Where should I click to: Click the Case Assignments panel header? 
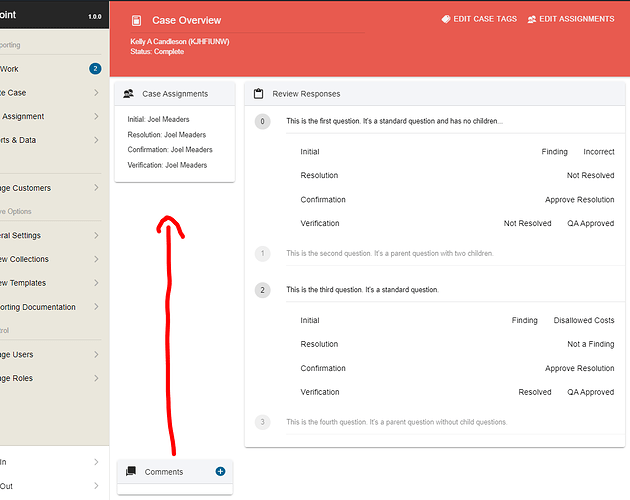coord(175,94)
